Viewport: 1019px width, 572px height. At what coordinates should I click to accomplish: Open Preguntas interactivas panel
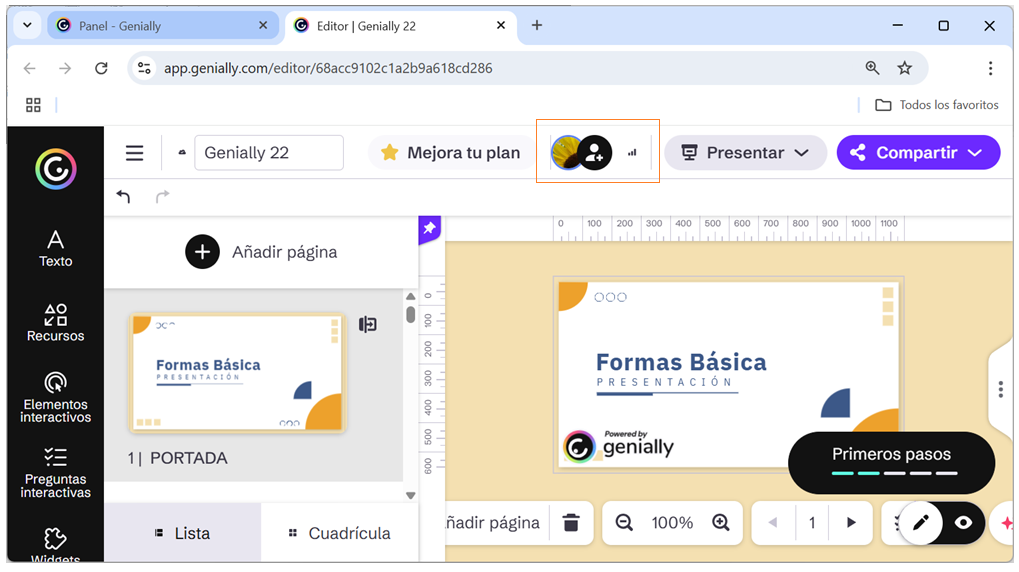[x=55, y=471]
